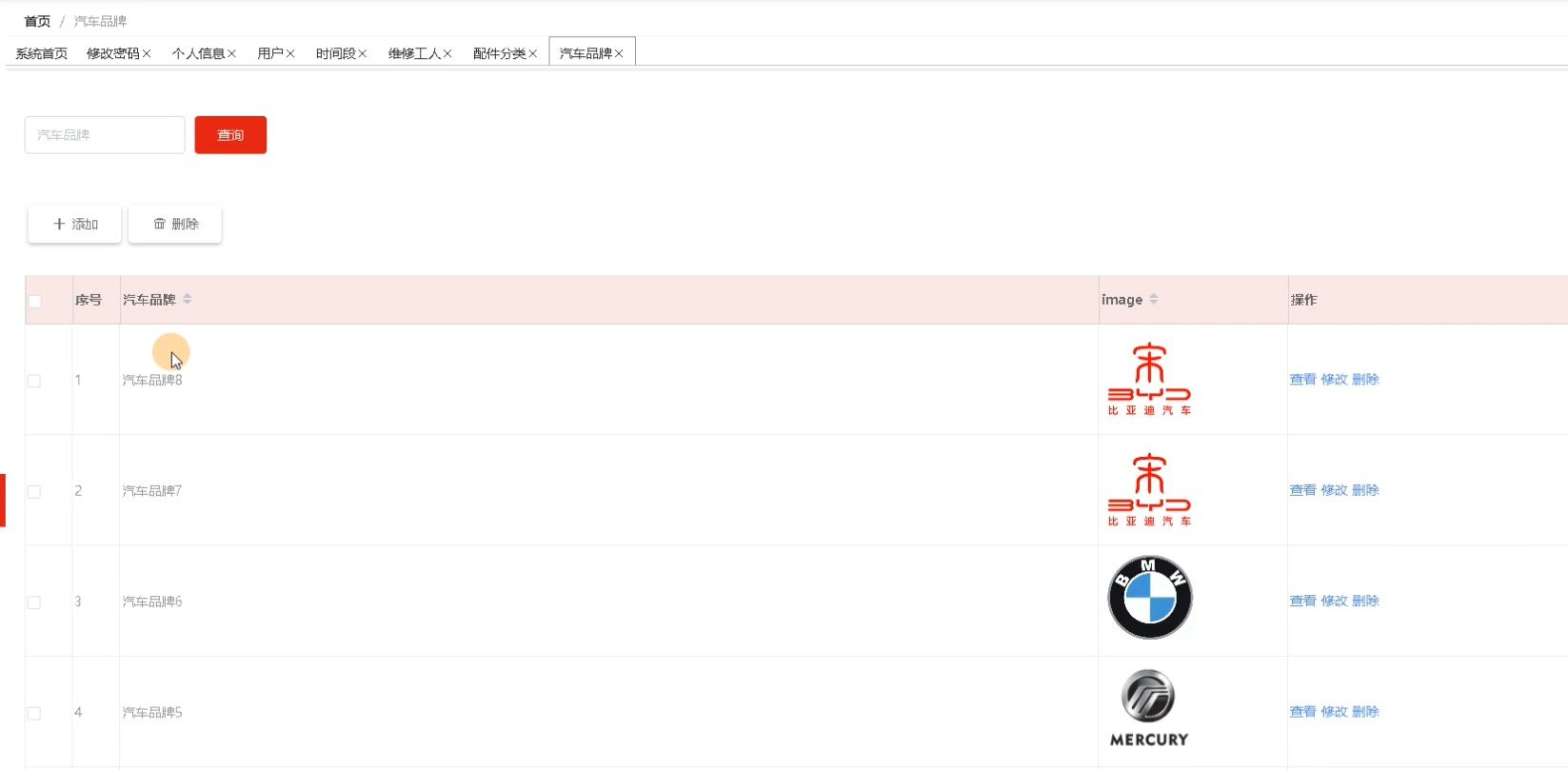
Task: Close the 用户 tab with its X
Action: pyautogui.click(x=290, y=54)
